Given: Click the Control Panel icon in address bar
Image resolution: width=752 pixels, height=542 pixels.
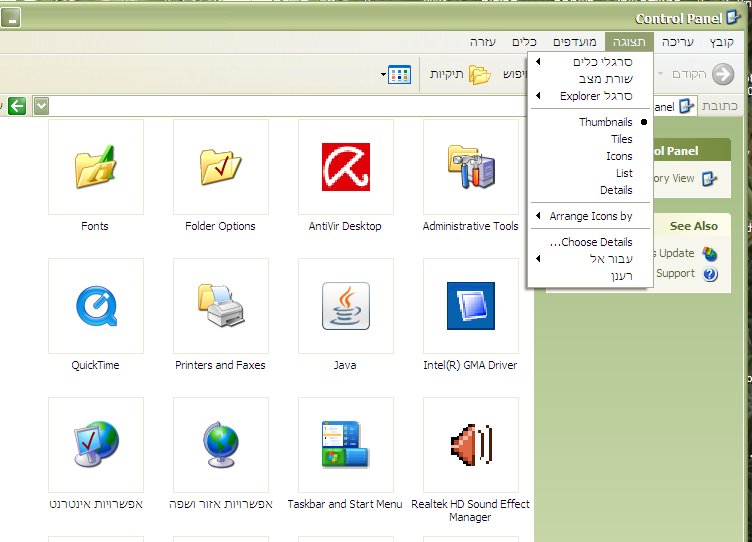Looking at the screenshot, I should click(x=686, y=106).
